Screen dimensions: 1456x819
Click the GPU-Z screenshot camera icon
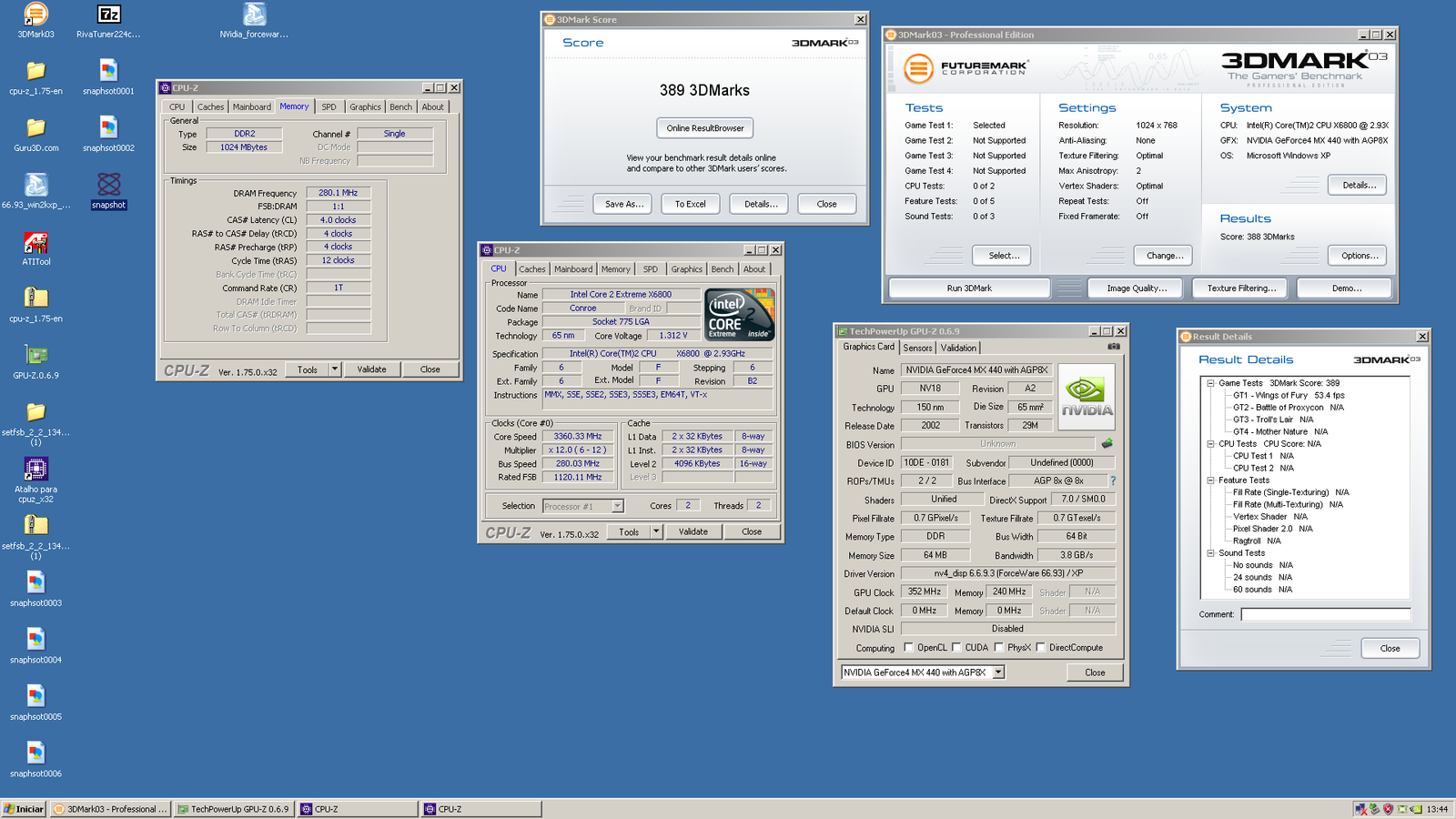pos(1113,347)
